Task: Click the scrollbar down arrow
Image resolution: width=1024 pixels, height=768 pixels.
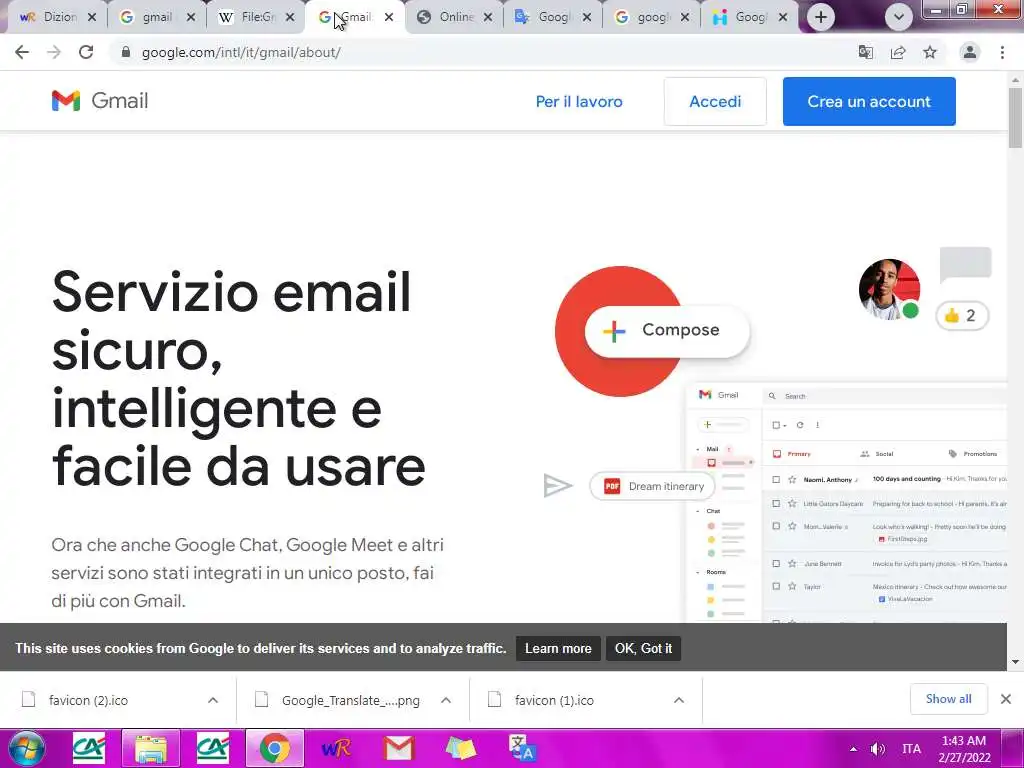Action: [x=1015, y=662]
